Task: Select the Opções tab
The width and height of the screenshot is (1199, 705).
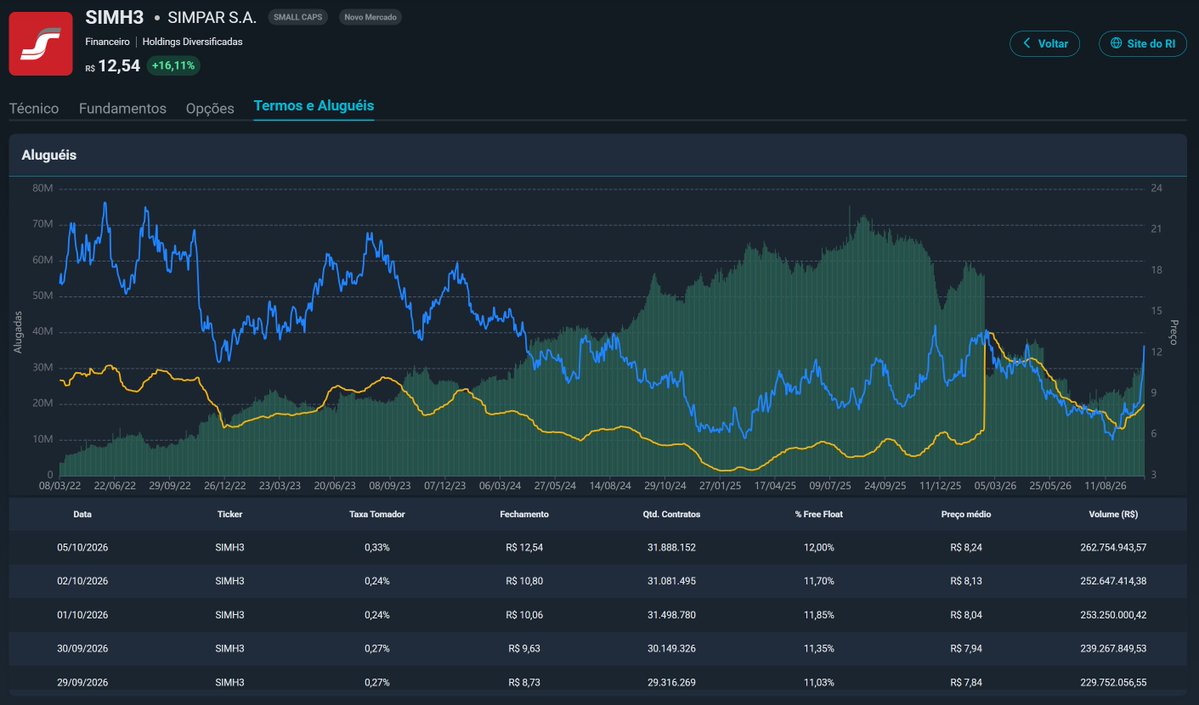Action: (210, 109)
